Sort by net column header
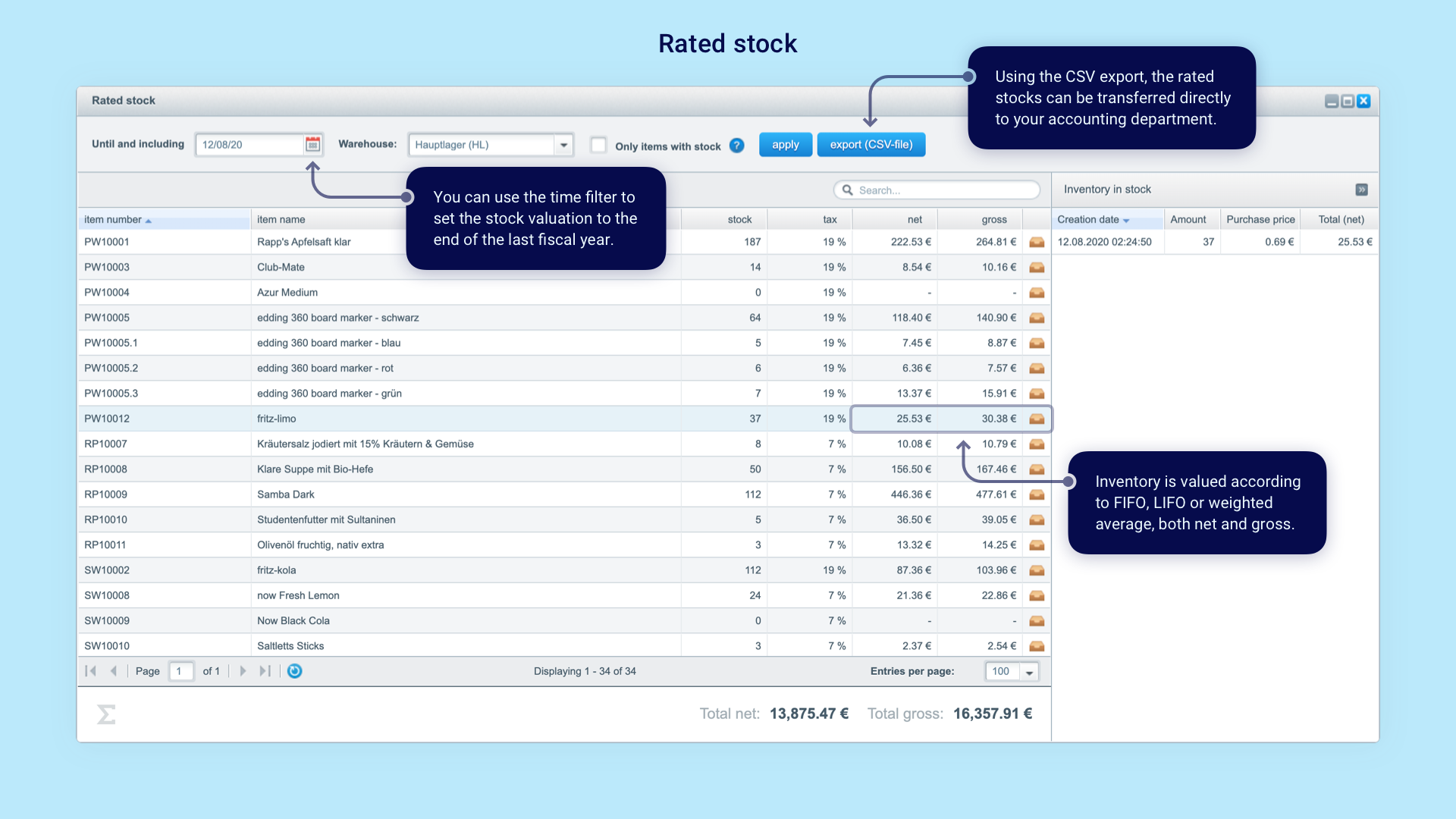 [x=895, y=220]
